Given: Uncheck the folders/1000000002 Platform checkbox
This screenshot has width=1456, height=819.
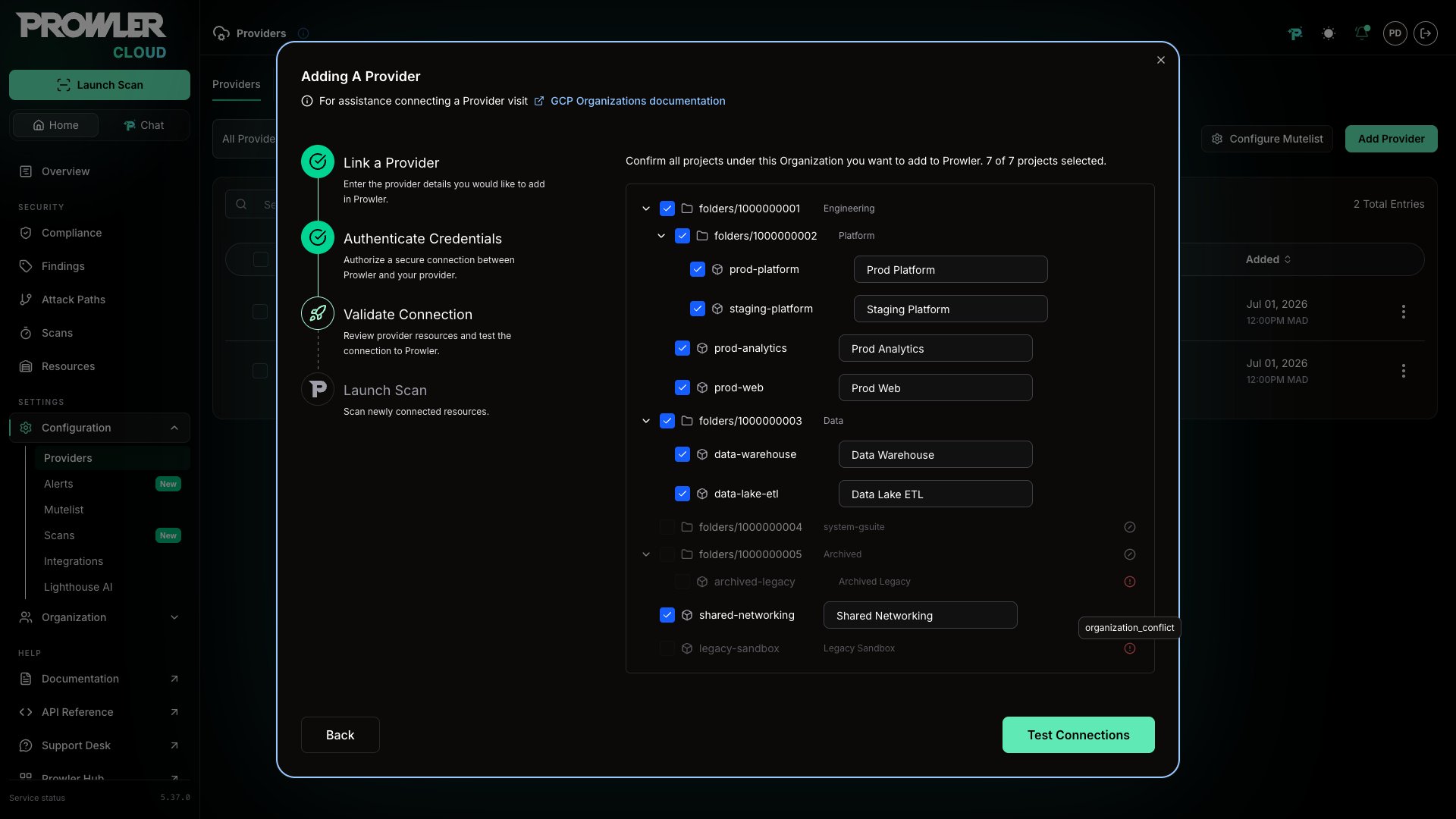Looking at the screenshot, I should [x=682, y=236].
